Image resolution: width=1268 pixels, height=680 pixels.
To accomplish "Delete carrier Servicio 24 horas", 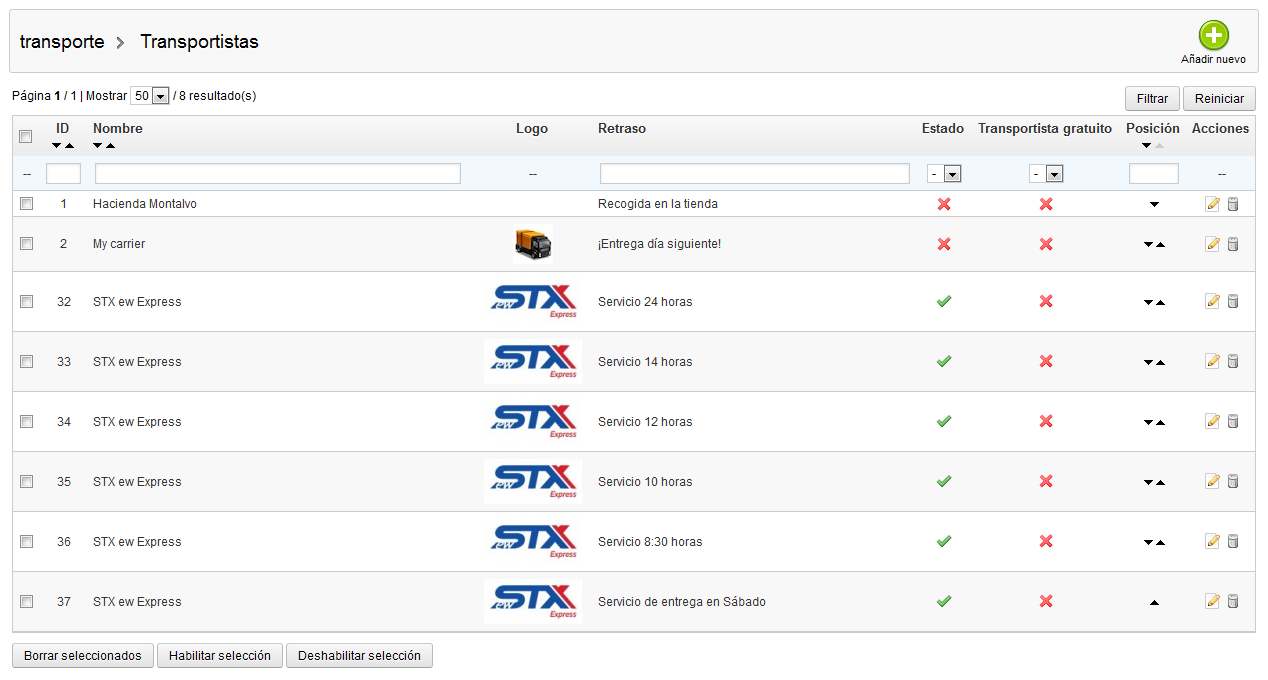I will pos(1233,301).
